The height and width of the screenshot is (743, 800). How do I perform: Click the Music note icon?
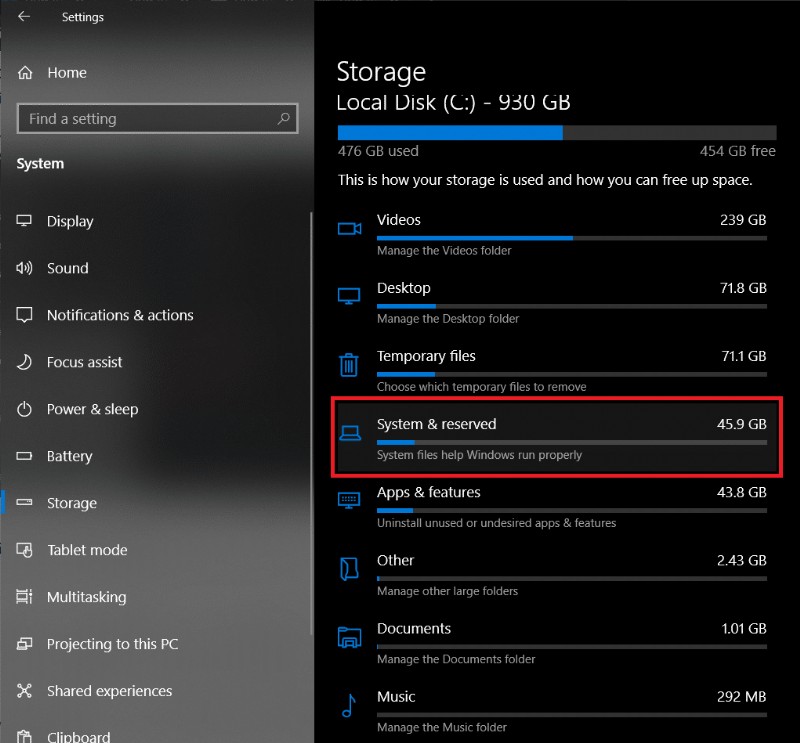click(348, 706)
